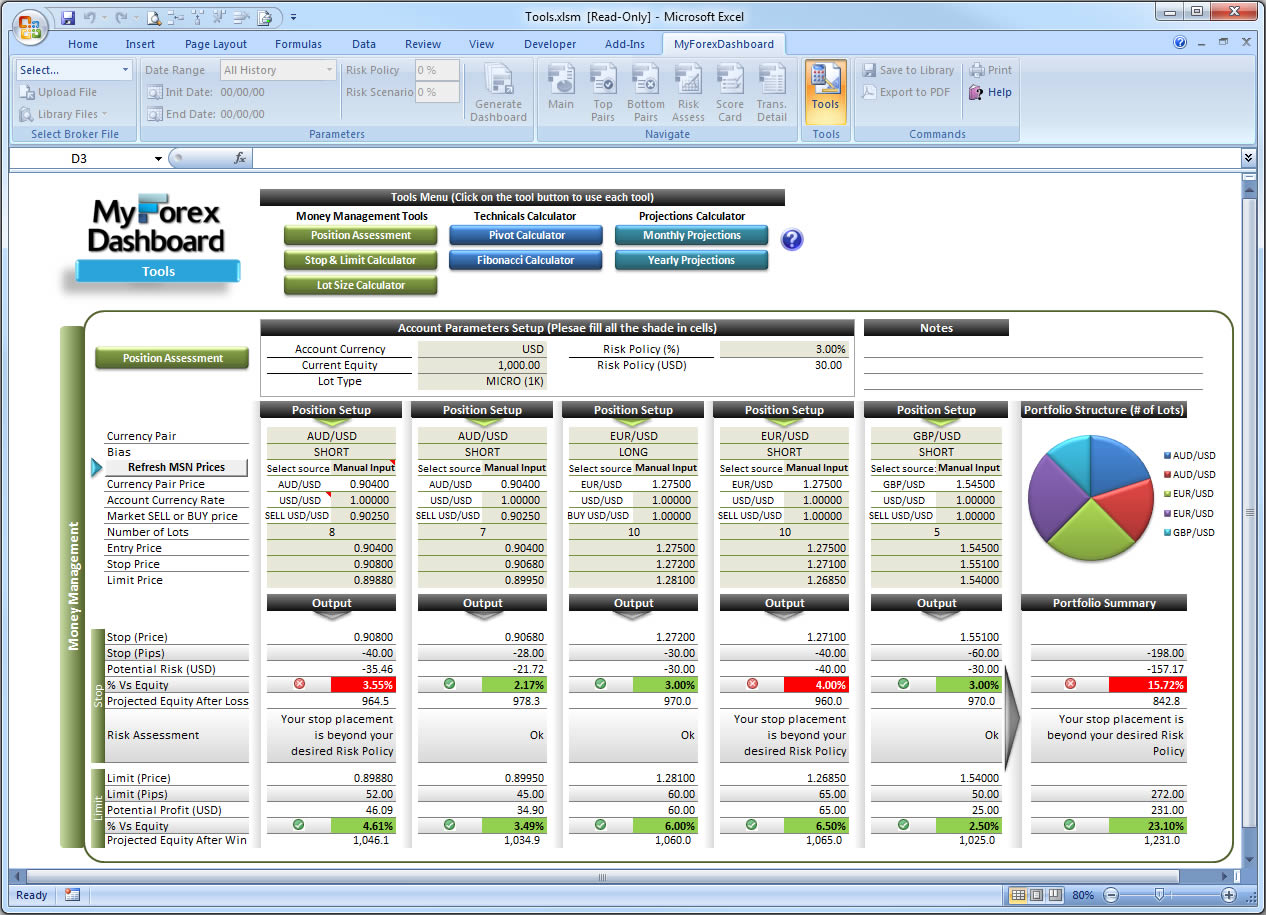
Task: Click the macro record icon in status bar
Action: 71,895
